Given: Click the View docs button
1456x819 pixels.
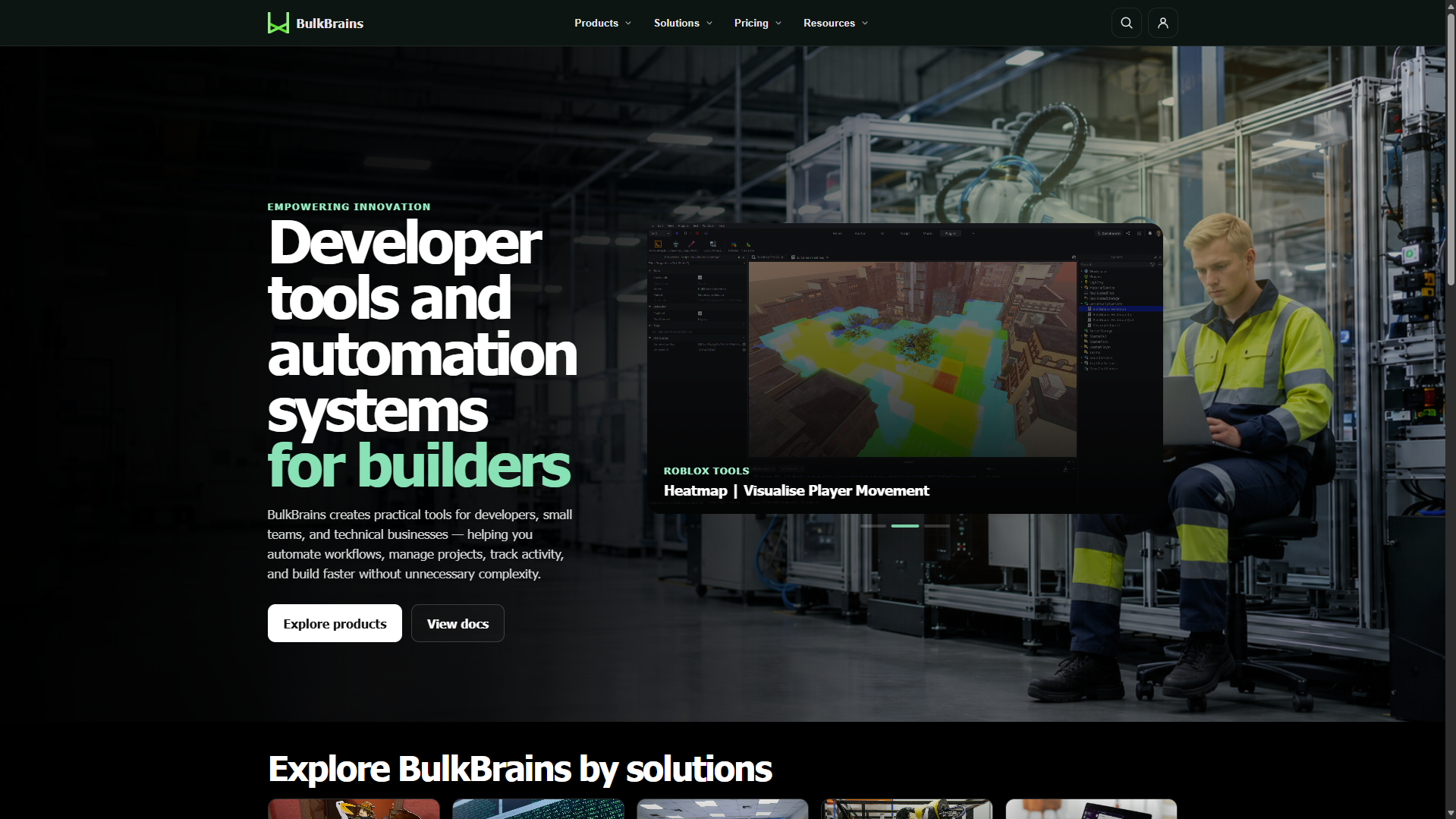Looking at the screenshot, I should 458,623.
